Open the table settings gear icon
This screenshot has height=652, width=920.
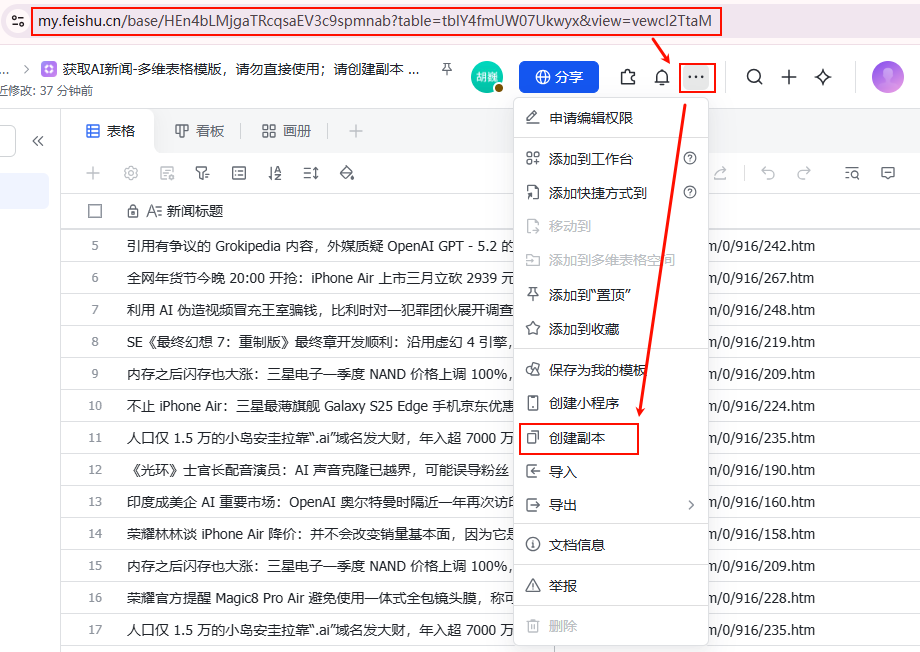(129, 173)
